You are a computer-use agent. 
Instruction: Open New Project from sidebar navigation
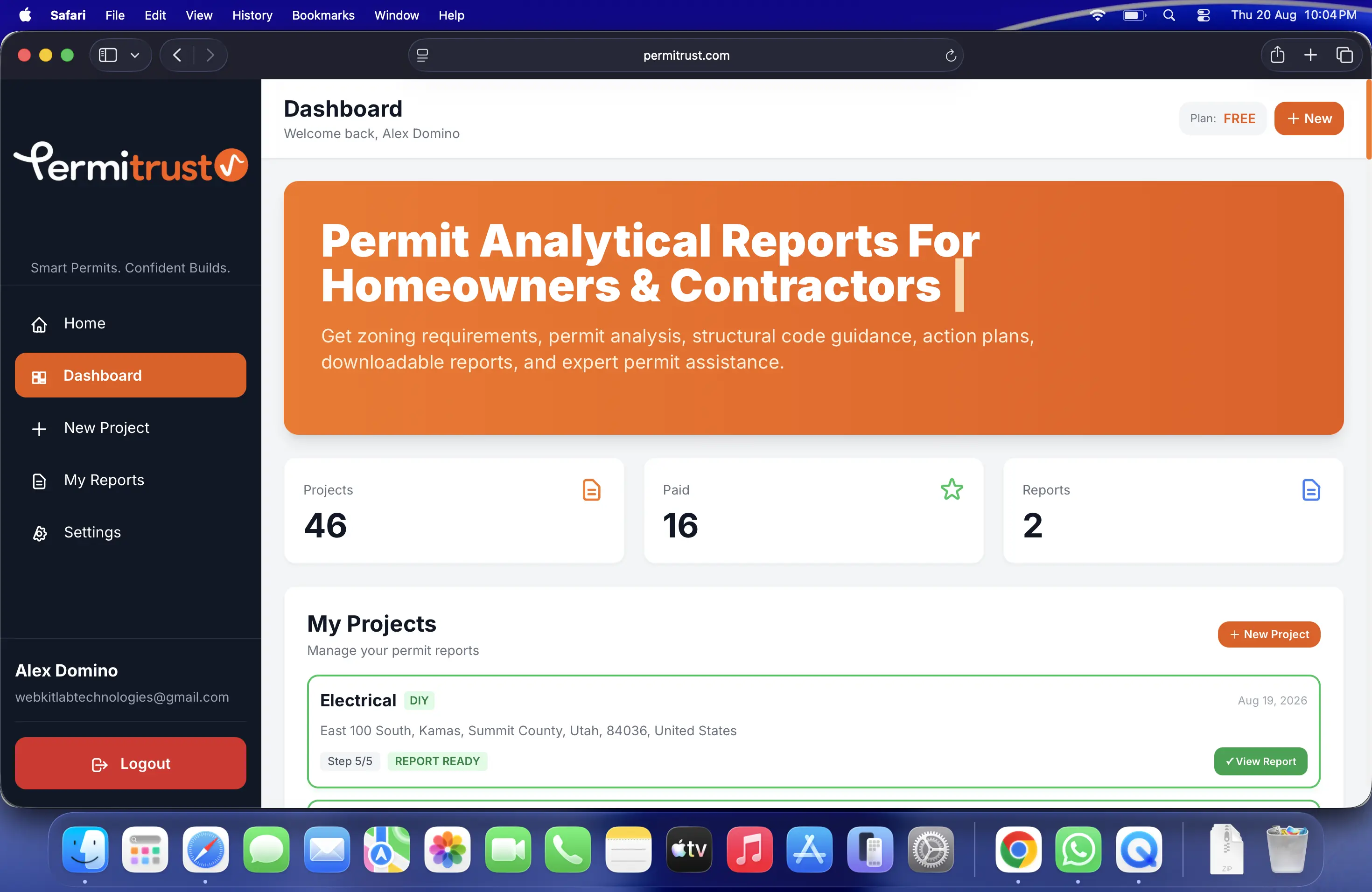(x=130, y=427)
